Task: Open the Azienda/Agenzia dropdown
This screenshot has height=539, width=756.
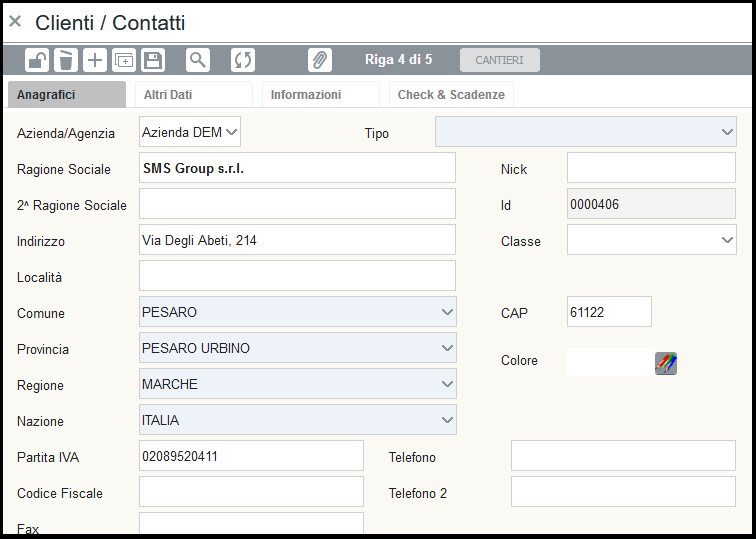Action: coord(231,132)
